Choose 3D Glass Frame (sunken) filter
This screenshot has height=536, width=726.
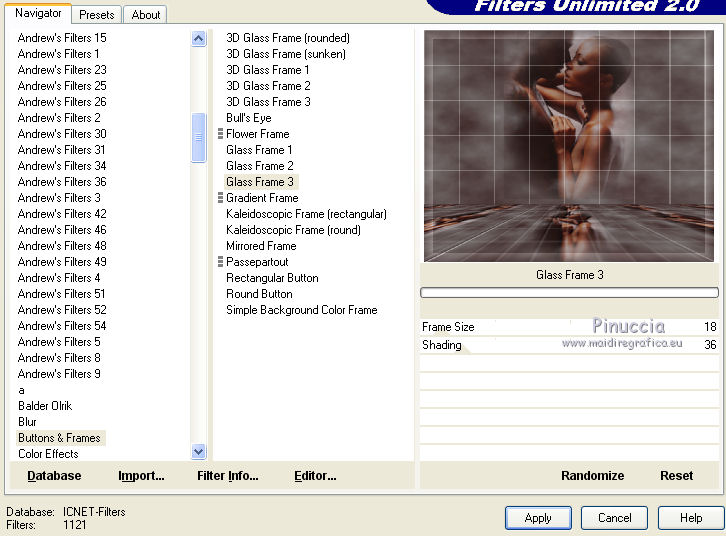(x=286, y=54)
